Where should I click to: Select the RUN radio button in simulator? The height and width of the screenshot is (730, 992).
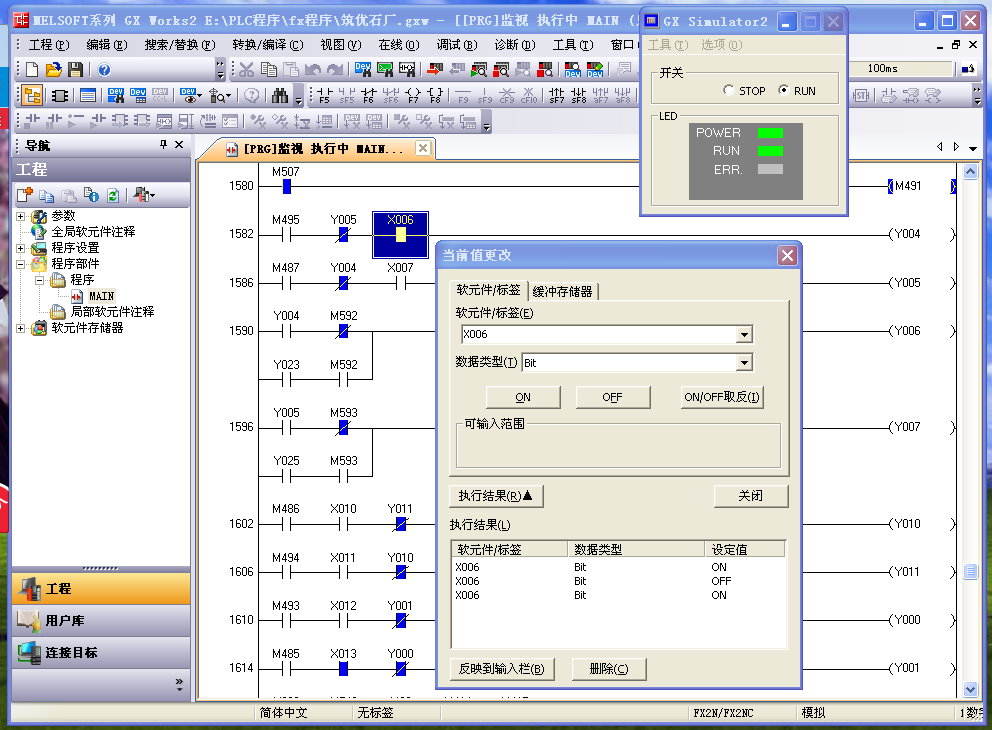(x=783, y=91)
